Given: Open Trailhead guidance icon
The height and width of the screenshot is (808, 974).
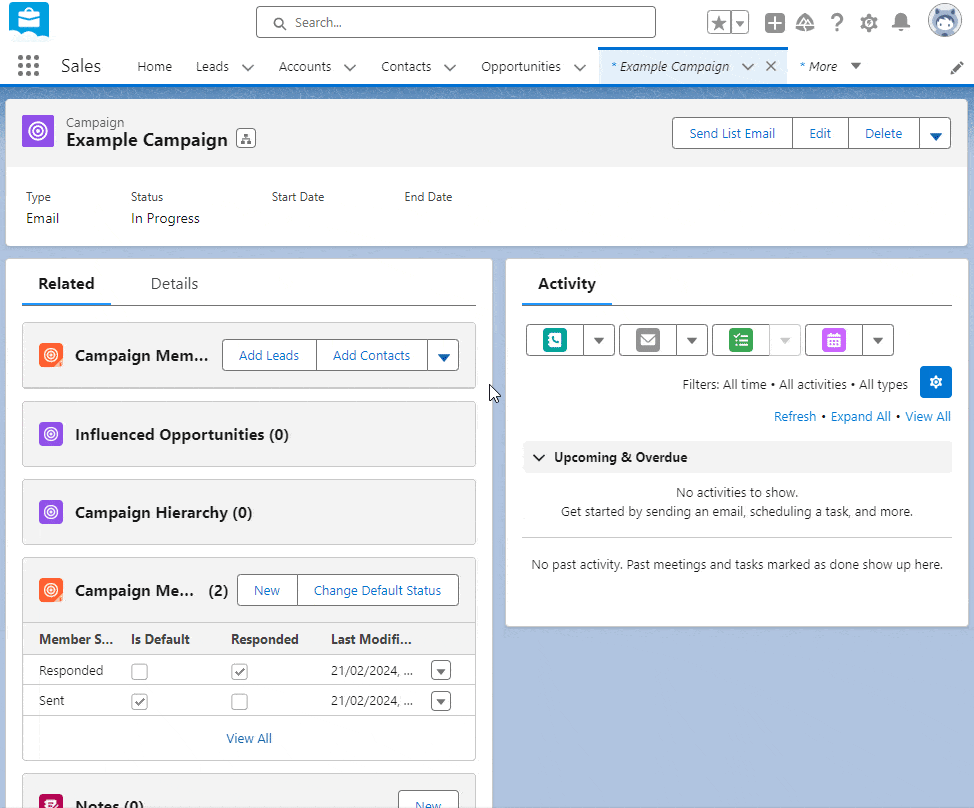Looking at the screenshot, I should click(805, 23).
